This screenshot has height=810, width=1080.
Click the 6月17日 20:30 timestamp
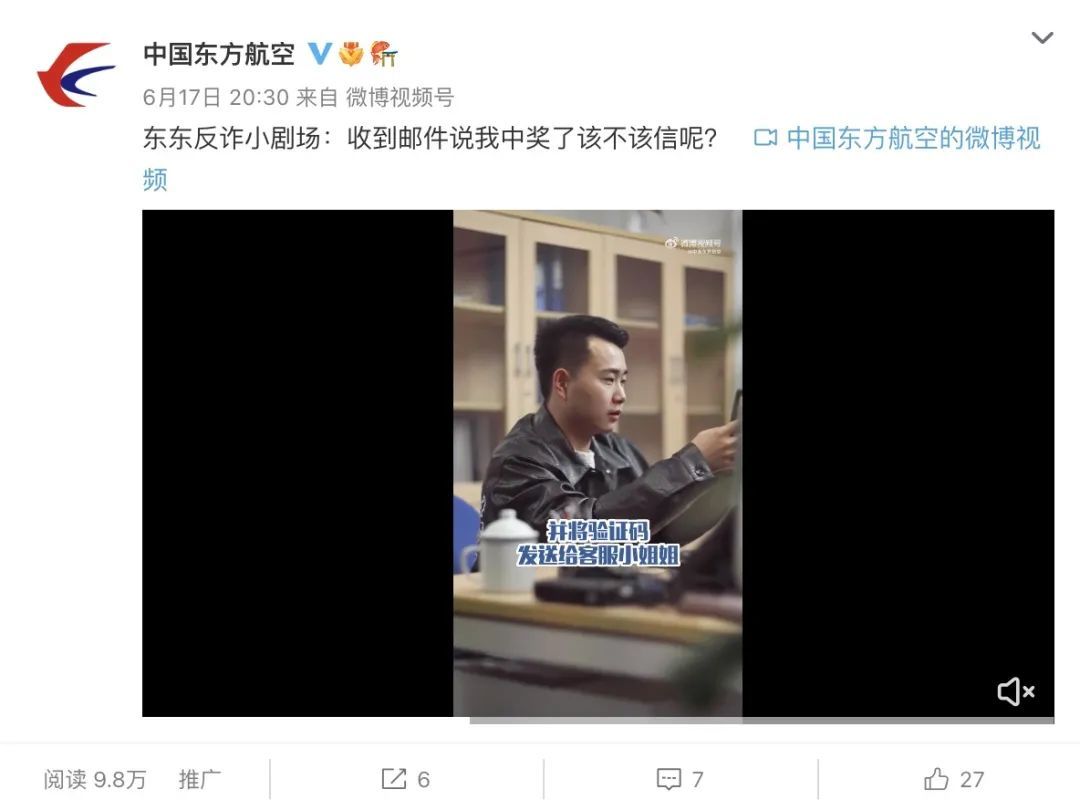216,97
